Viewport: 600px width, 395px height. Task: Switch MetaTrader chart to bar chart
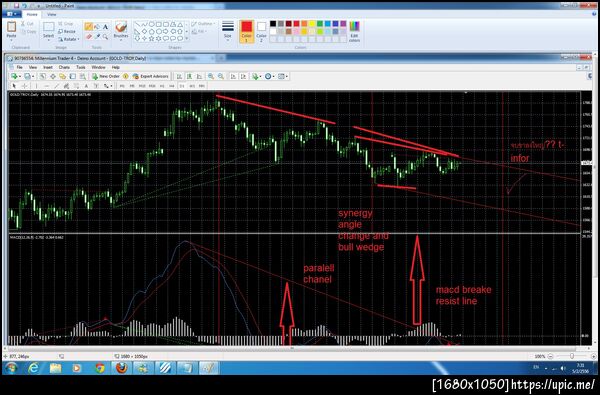179,77
